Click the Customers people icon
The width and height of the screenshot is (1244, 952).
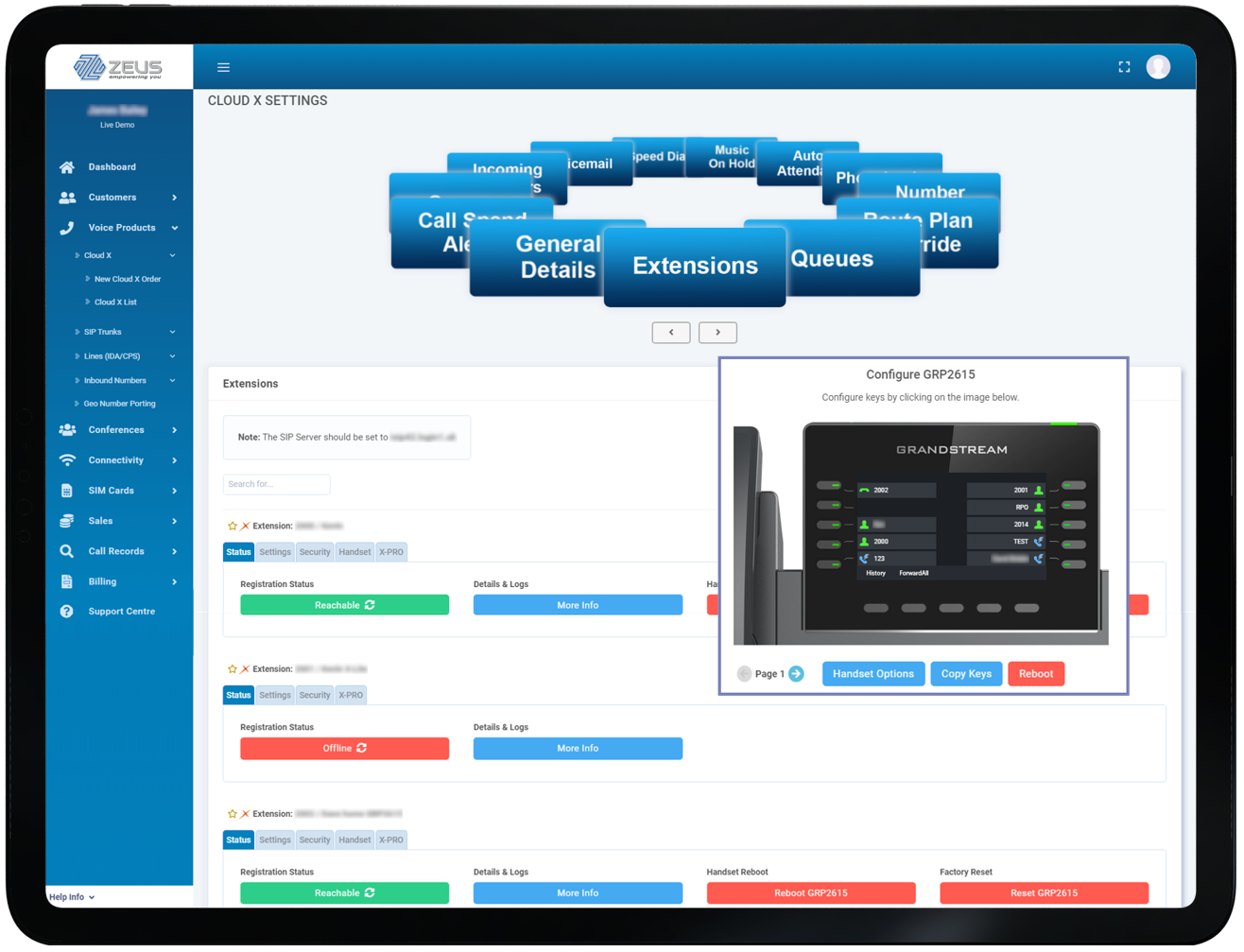(67, 198)
